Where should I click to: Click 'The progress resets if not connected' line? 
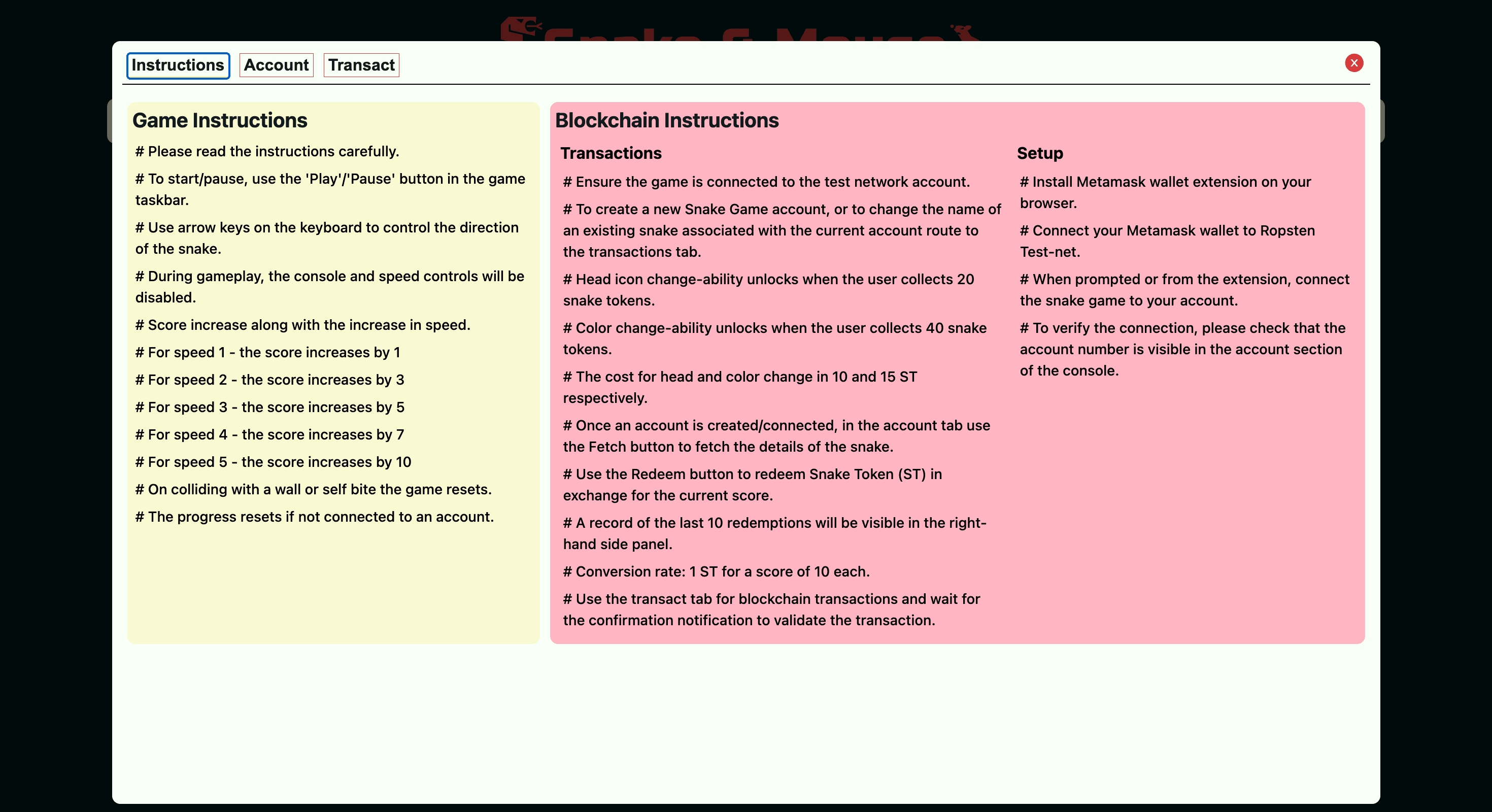click(315, 517)
